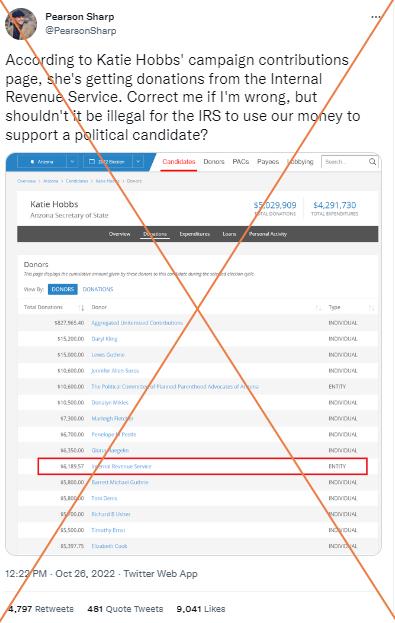Select the Candidates nav tab
395x623 pixels.
pos(179,162)
